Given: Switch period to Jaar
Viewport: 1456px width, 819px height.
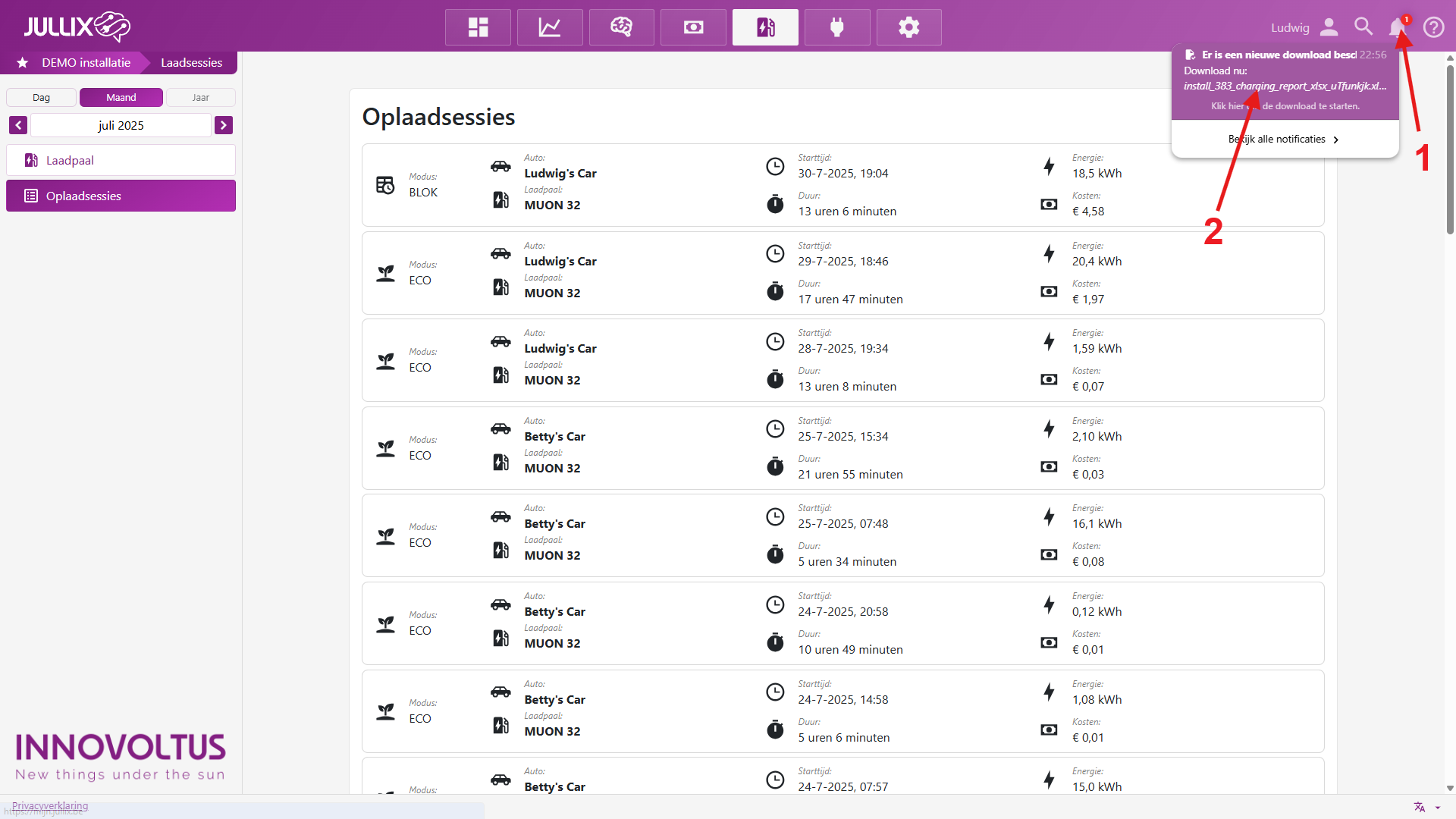Looking at the screenshot, I should click(x=200, y=97).
